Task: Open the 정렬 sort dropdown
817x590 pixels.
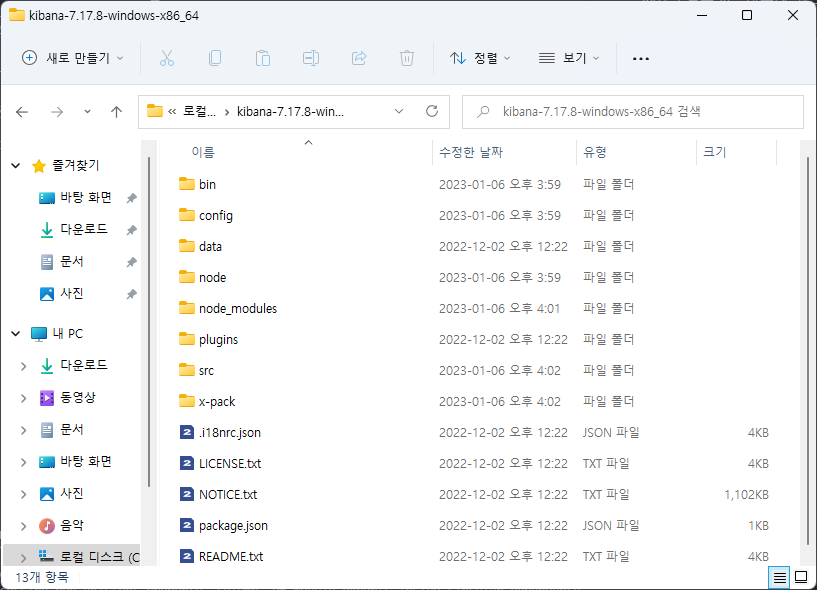Action: pos(480,58)
